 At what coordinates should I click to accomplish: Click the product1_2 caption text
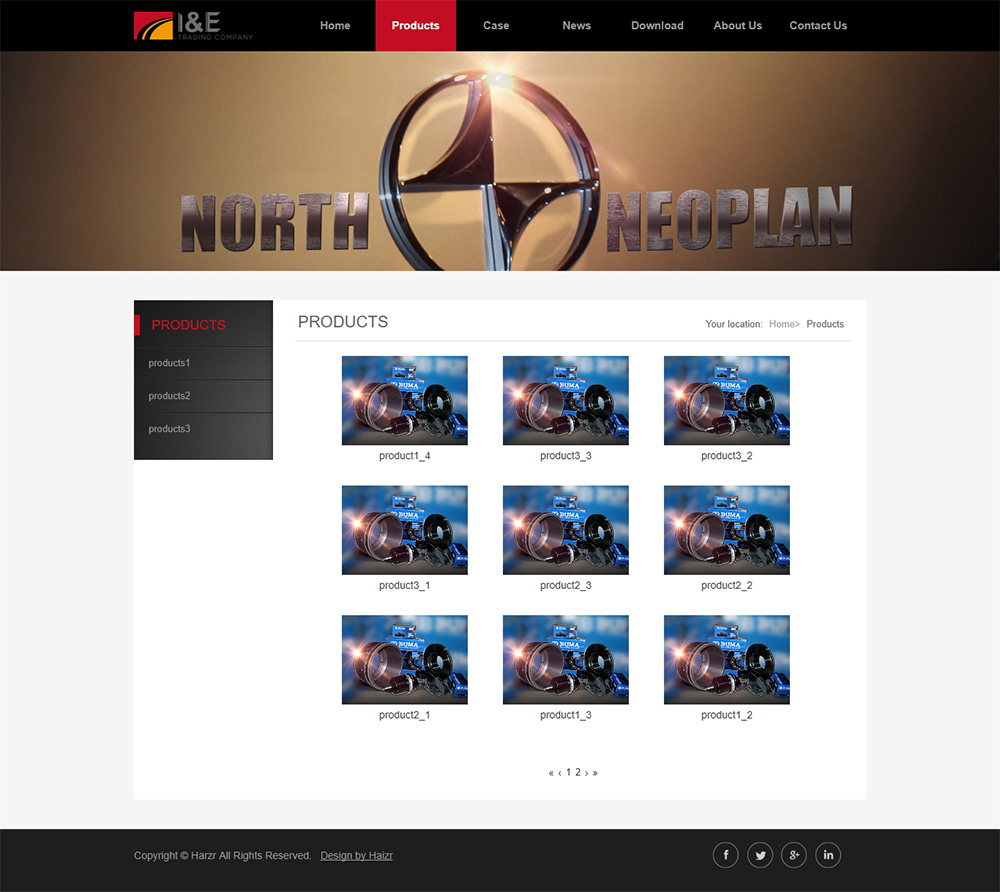[726, 715]
